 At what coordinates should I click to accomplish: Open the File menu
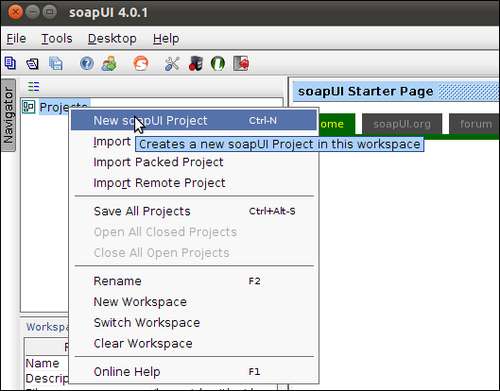(16, 39)
